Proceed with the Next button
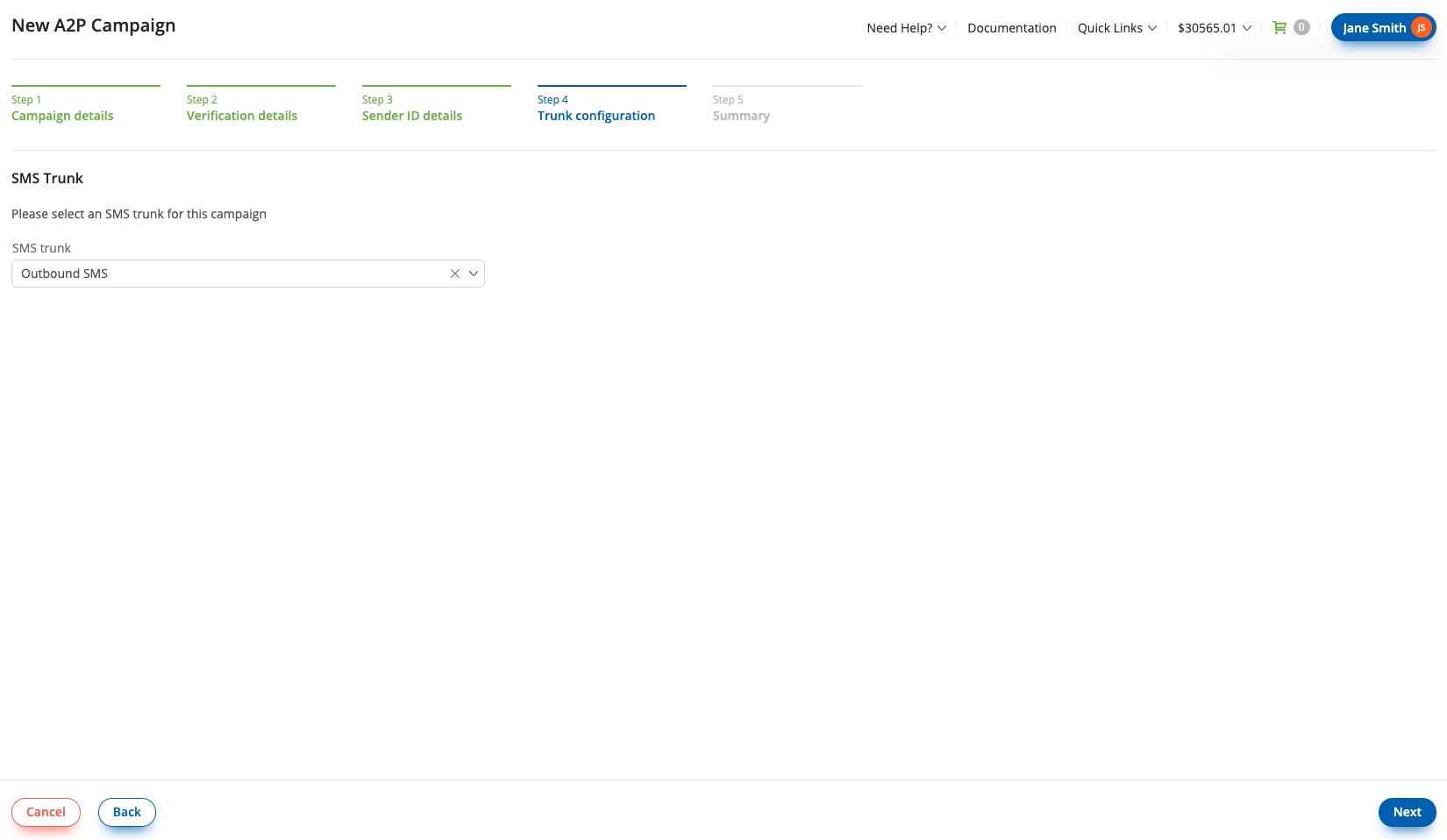 (1407, 812)
